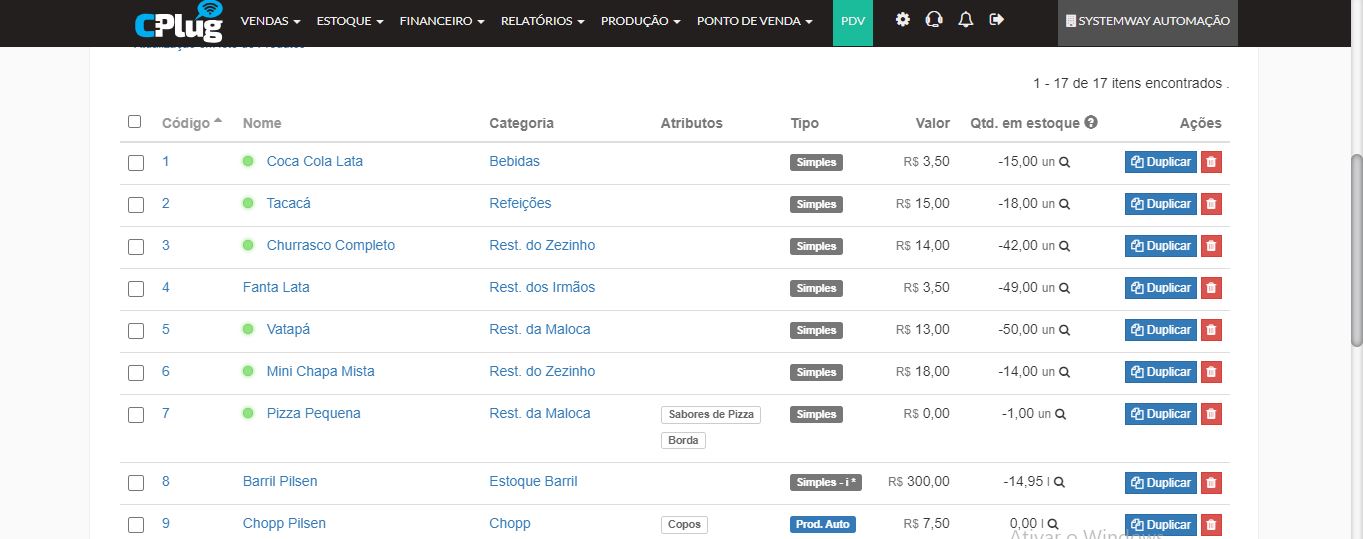
Task: Open the notifications bell
Action: [x=965, y=20]
